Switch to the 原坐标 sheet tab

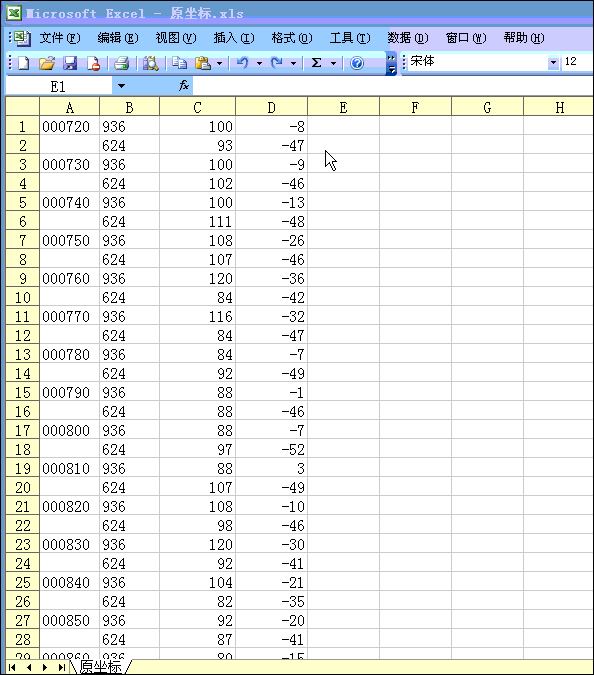101,667
